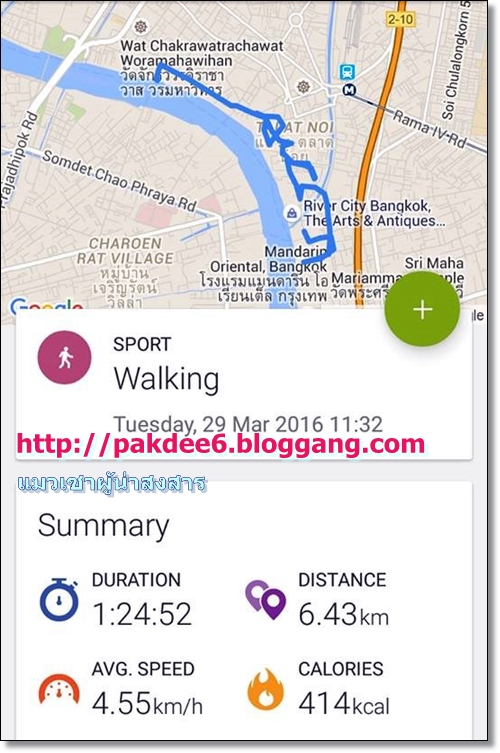
Task: Tap the River City Bangkok shopping marker
Action: [x=292, y=213]
